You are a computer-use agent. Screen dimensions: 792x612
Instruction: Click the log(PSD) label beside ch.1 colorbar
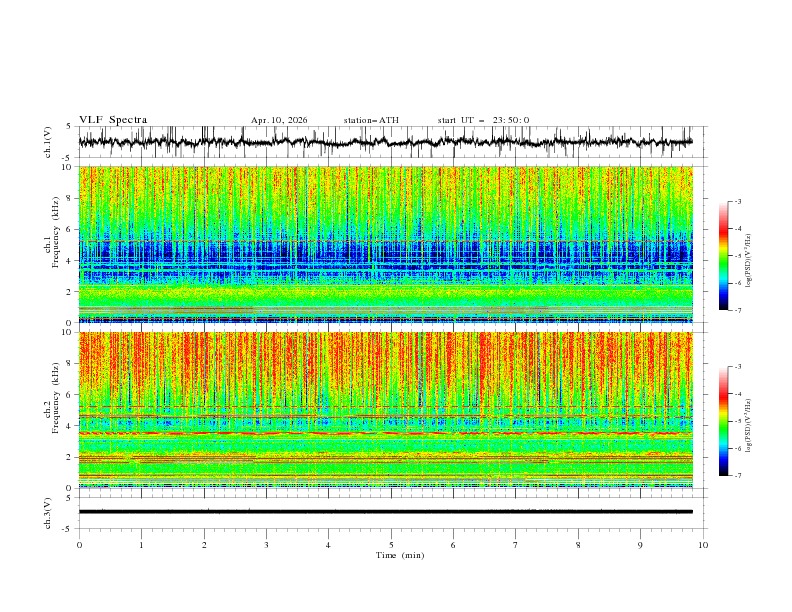click(749, 261)
